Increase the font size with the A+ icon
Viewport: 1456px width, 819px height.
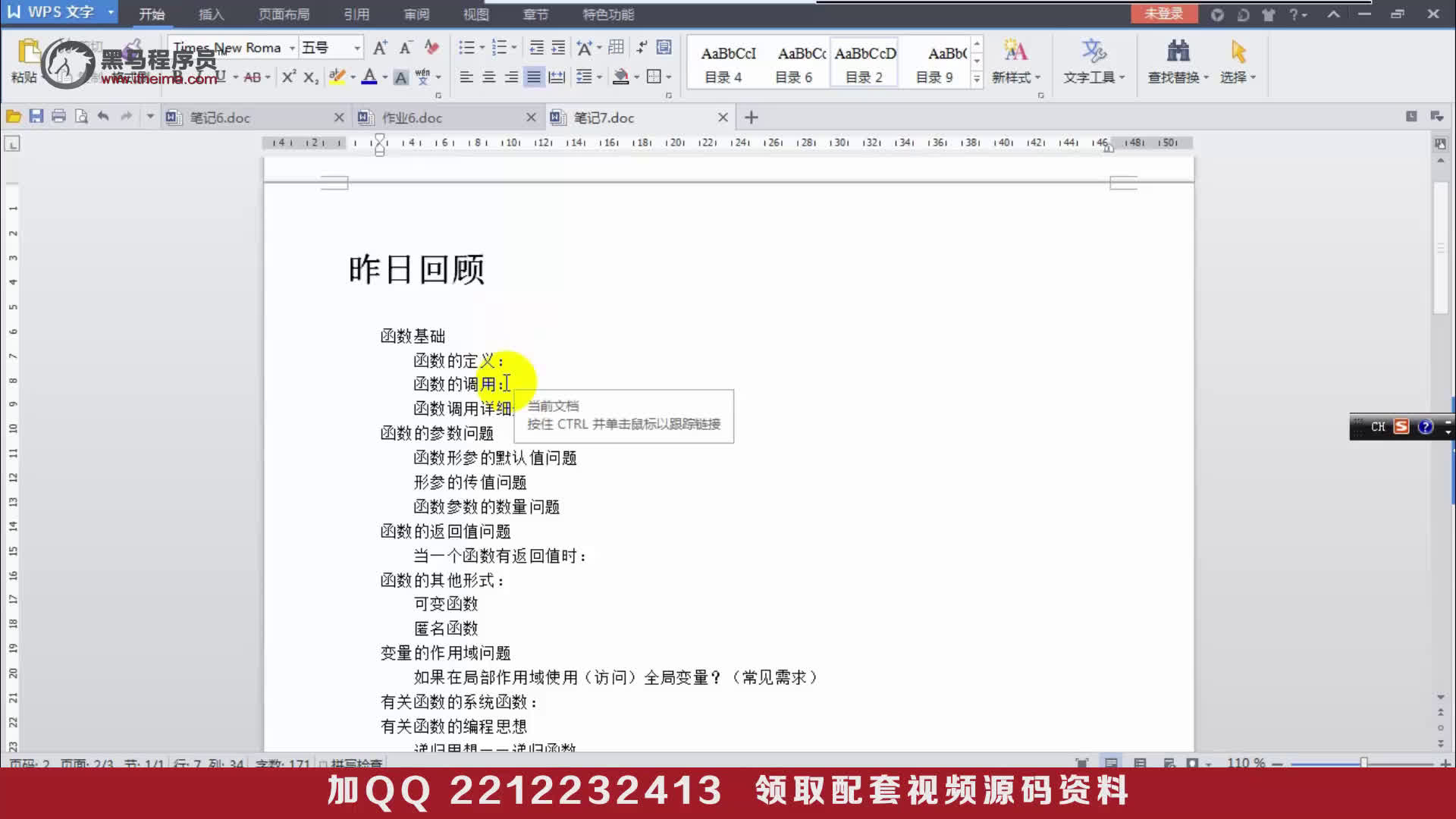380,46
